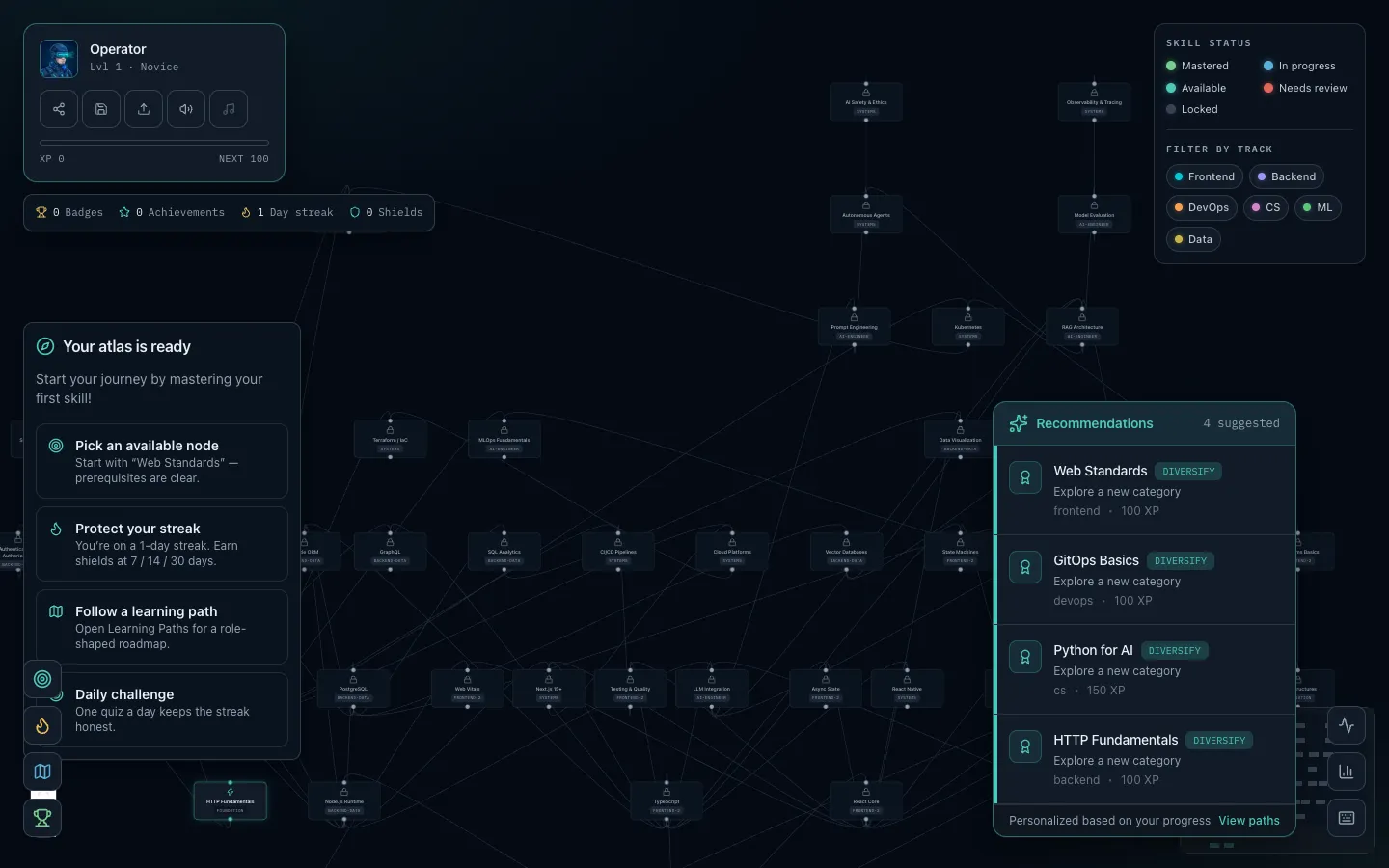
Task: Click the 'Needs review' legend entry
Action: click(x=1305, y=88)
